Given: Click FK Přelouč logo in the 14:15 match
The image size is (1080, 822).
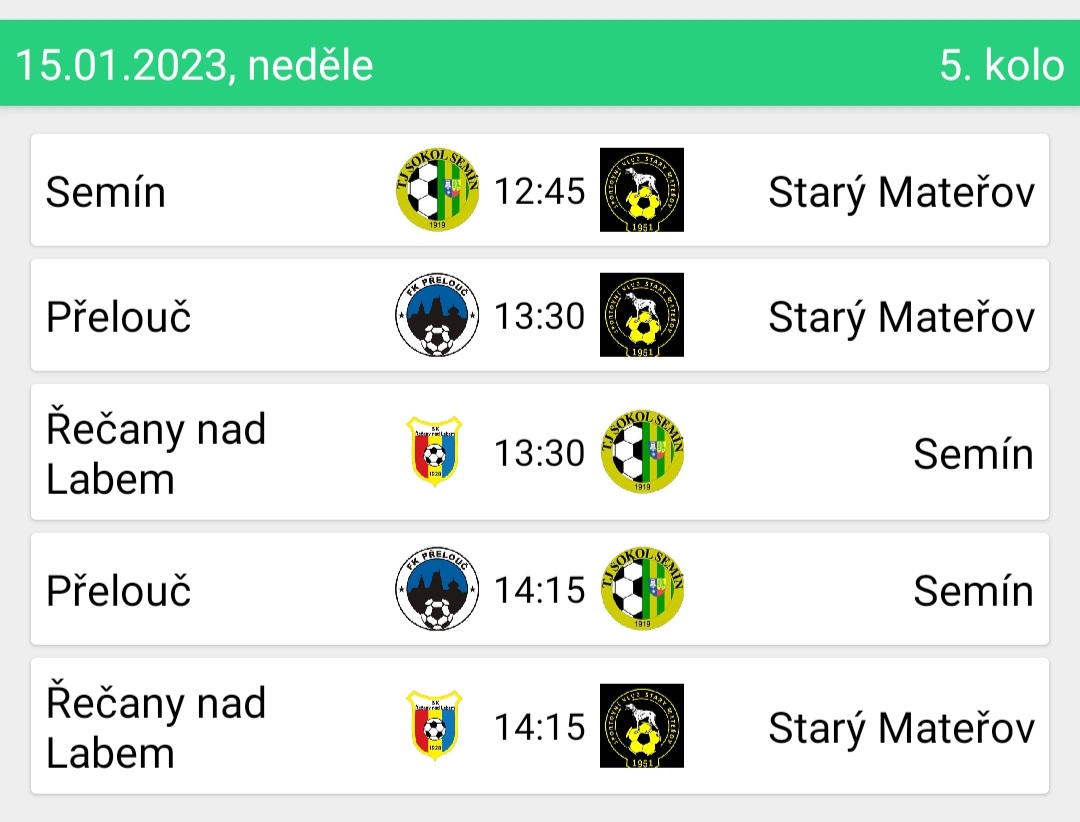Looking at the screenshot, I should coord(437,588).
